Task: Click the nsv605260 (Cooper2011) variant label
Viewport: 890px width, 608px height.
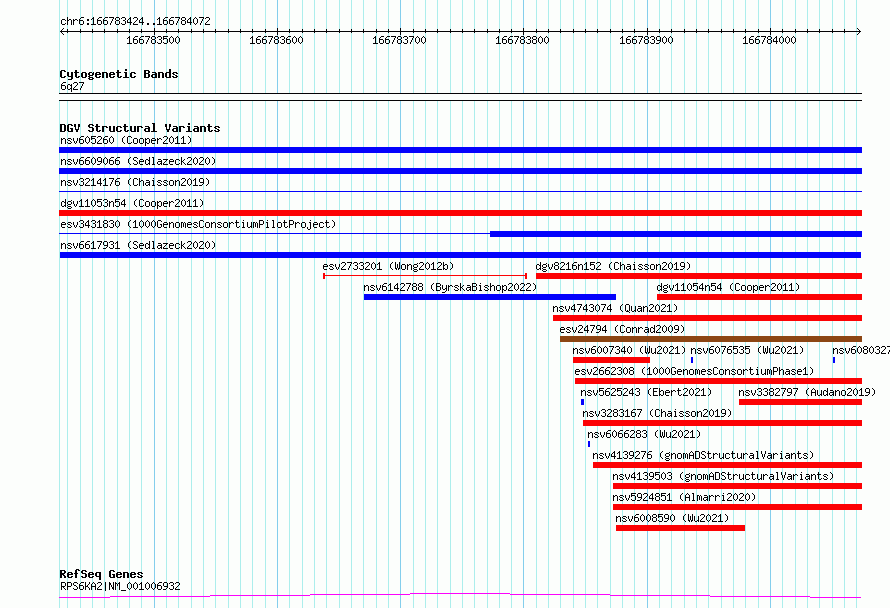Action: (x=126, y=140)
